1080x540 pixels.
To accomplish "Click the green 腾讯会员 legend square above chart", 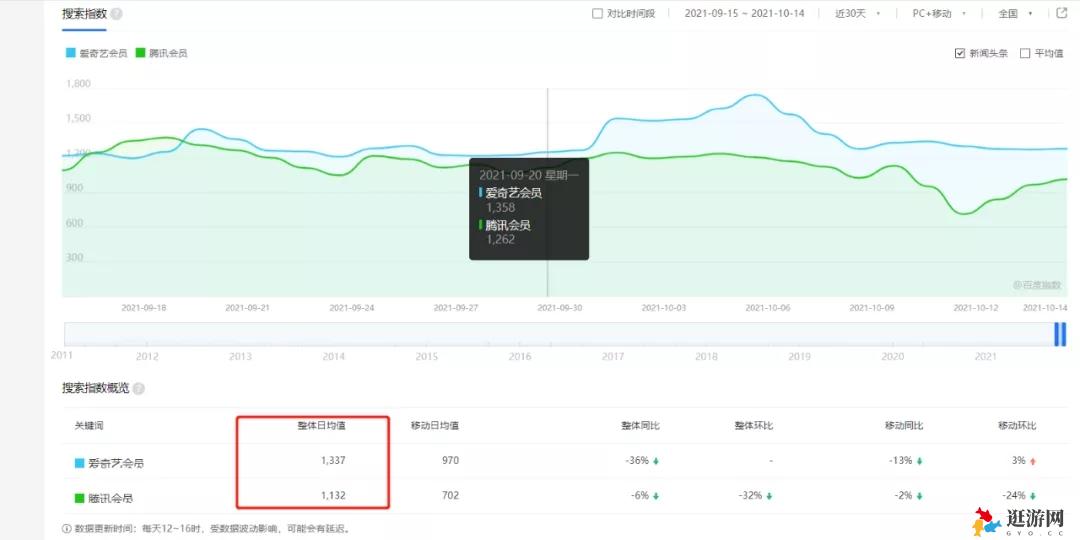I will 141,53.
